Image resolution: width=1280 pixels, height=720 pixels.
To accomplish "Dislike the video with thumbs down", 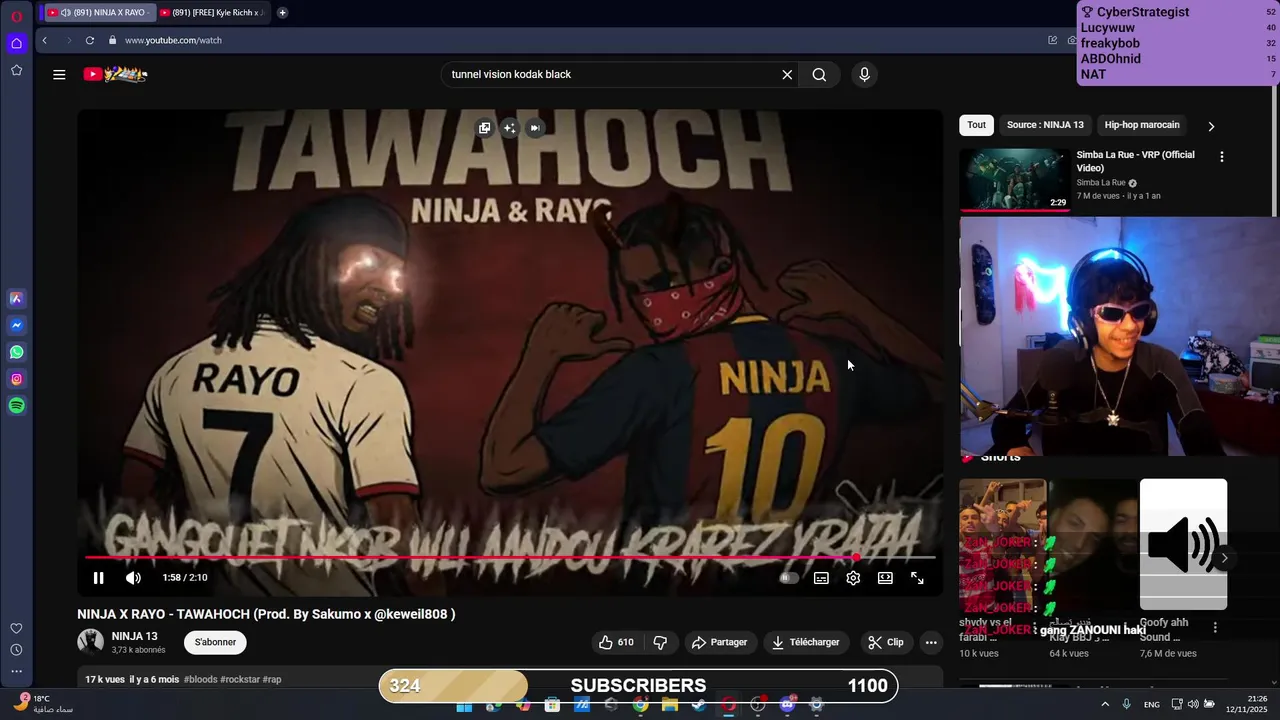I will pyautogui.click(x=660, y=642).
